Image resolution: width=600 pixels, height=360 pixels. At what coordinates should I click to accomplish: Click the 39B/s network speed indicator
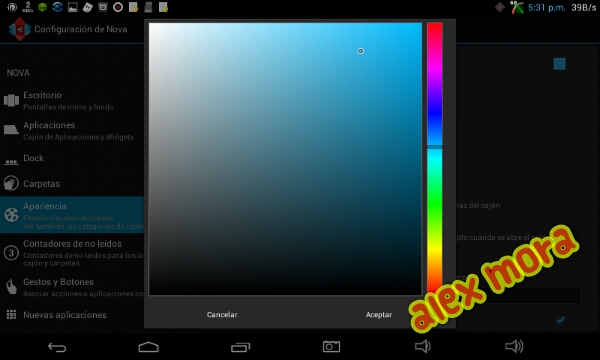pos(584,8)
